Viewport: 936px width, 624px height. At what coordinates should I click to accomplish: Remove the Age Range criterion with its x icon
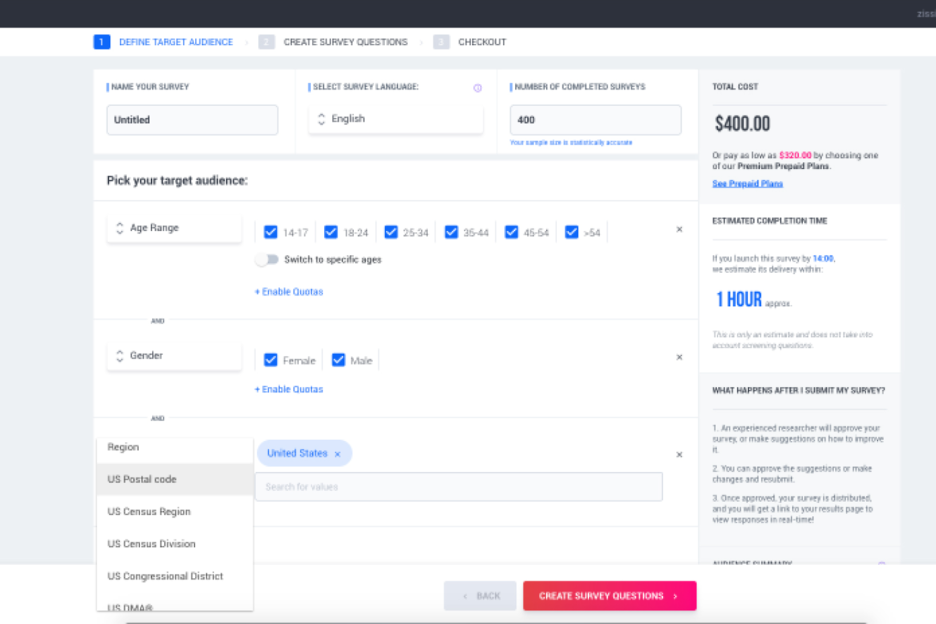pos(679,229)
